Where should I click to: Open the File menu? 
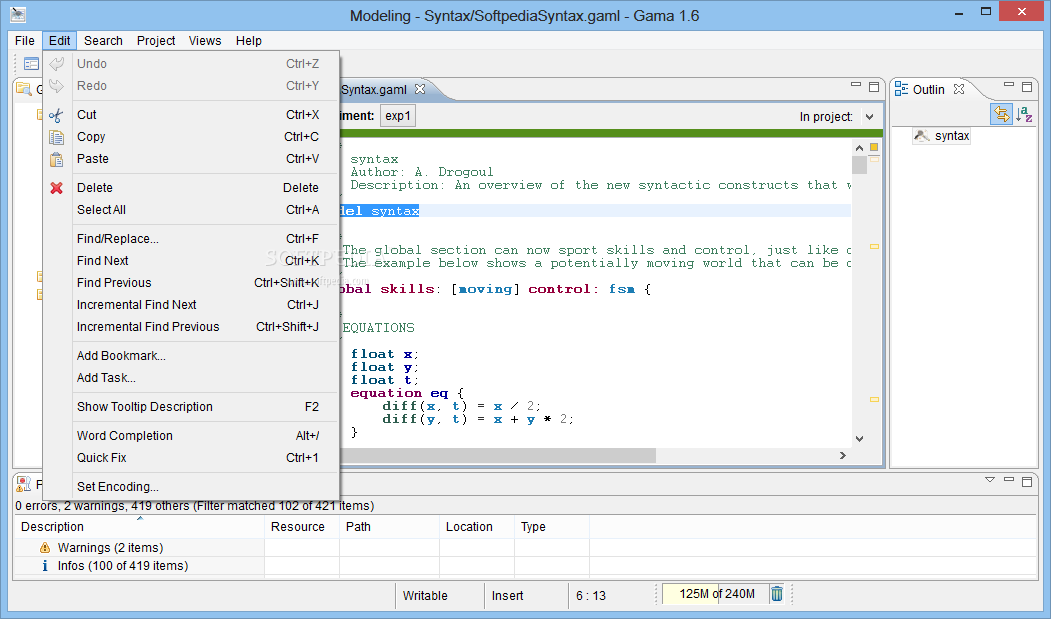pos(25,41)
